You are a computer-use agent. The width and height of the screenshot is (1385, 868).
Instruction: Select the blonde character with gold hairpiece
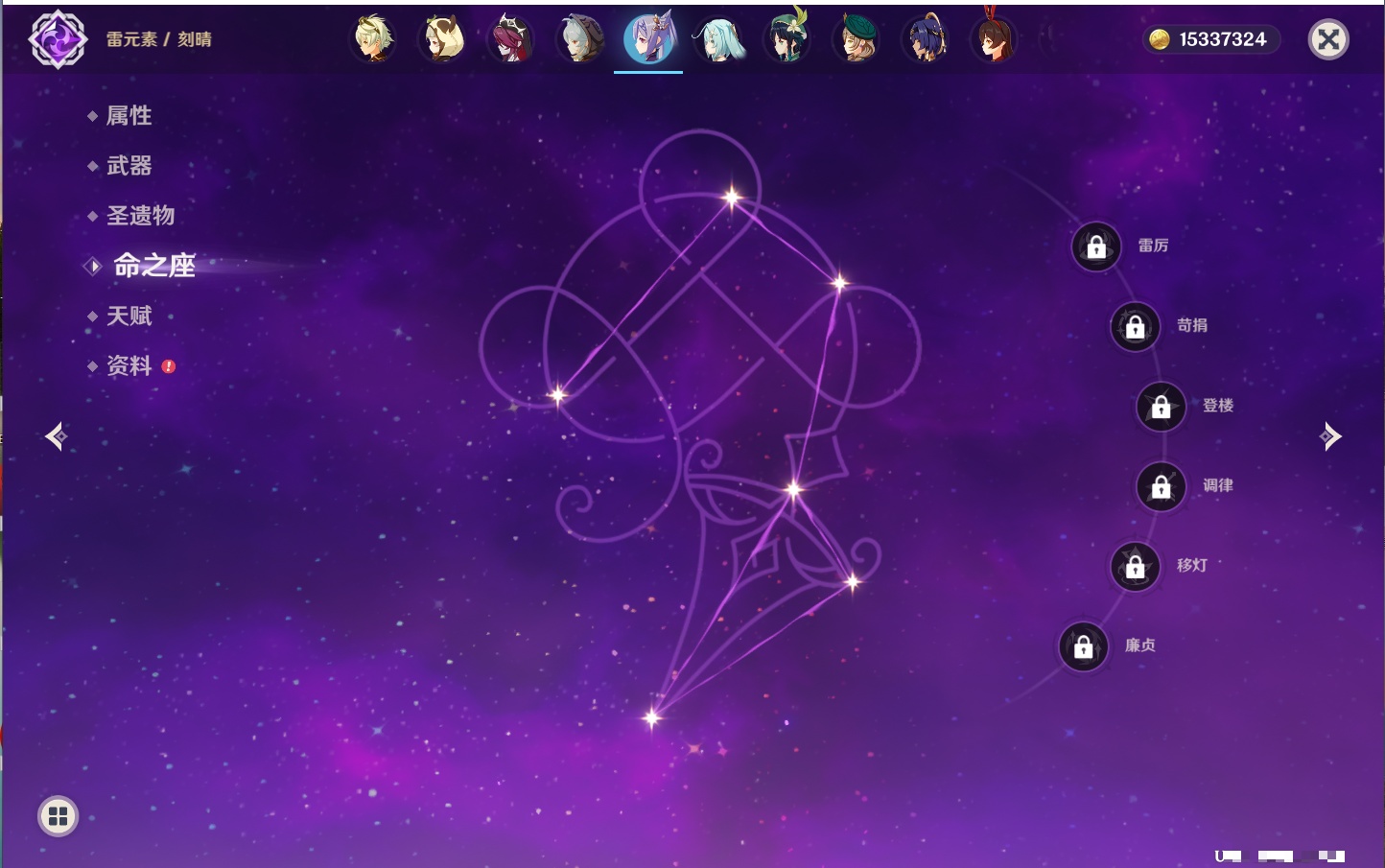[x=373, y=39]
